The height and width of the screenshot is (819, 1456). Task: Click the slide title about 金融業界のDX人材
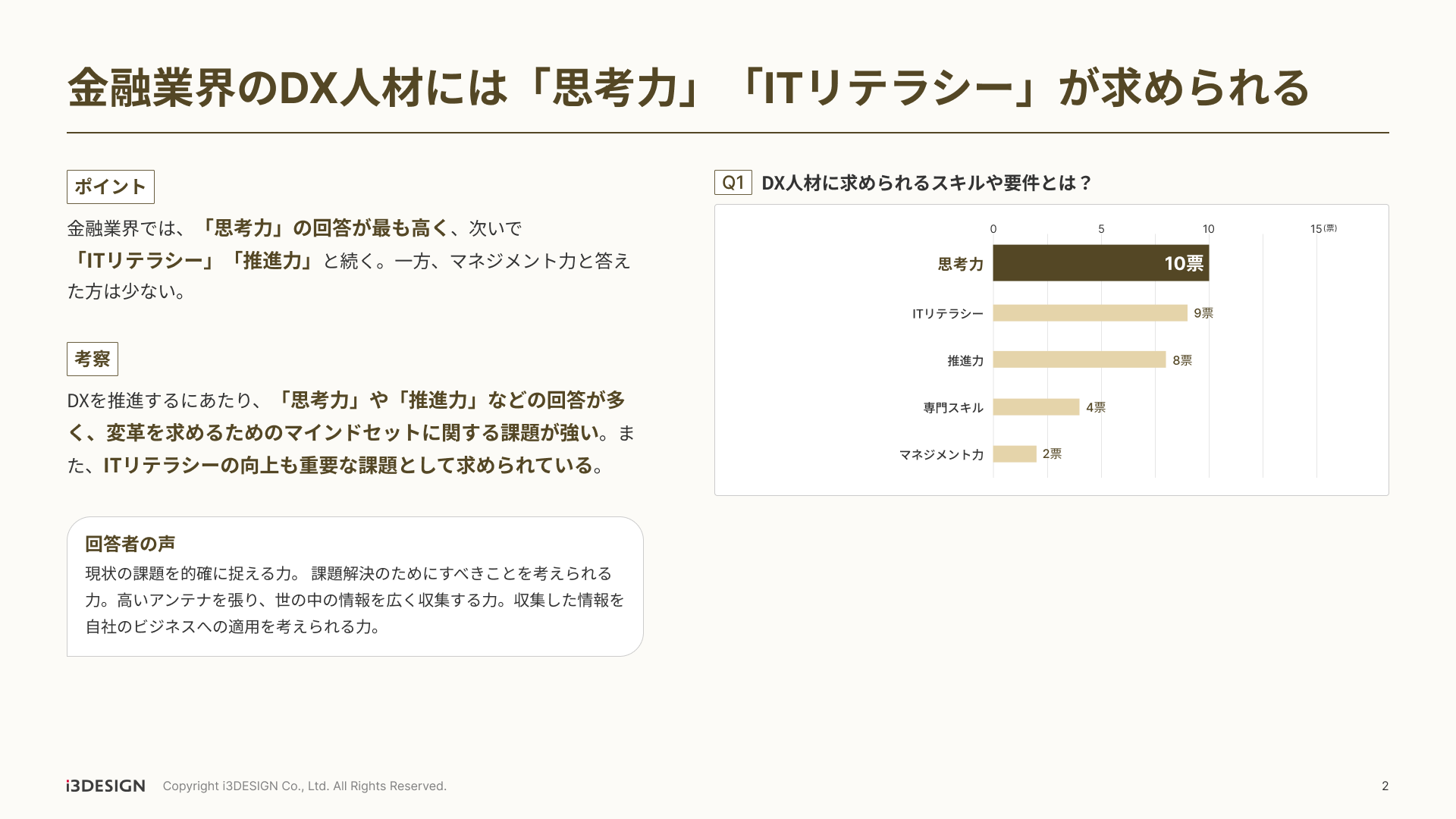[x=689, y=87]
